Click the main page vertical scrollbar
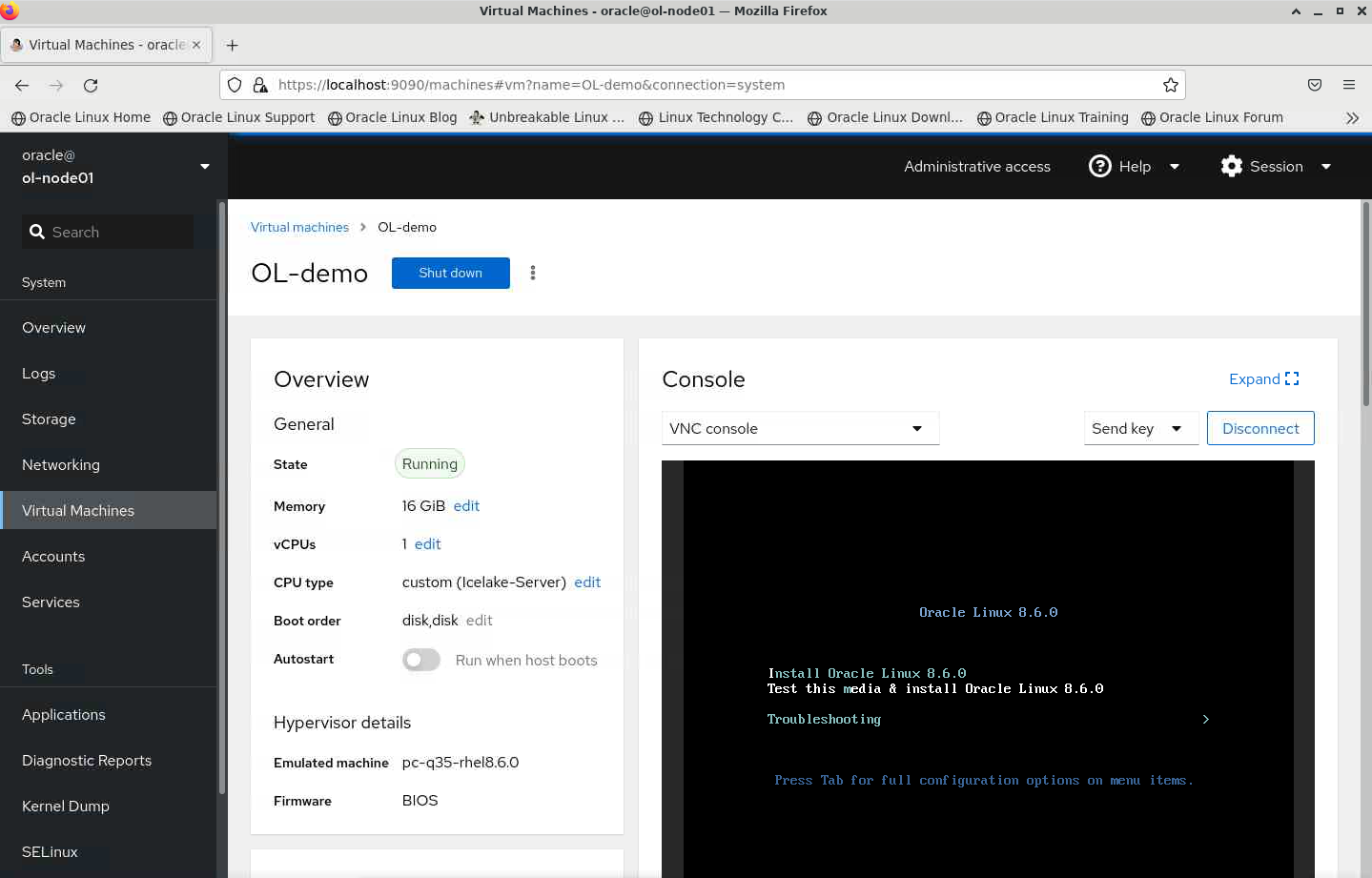 pyautogui.click(x=1365, y=305)
